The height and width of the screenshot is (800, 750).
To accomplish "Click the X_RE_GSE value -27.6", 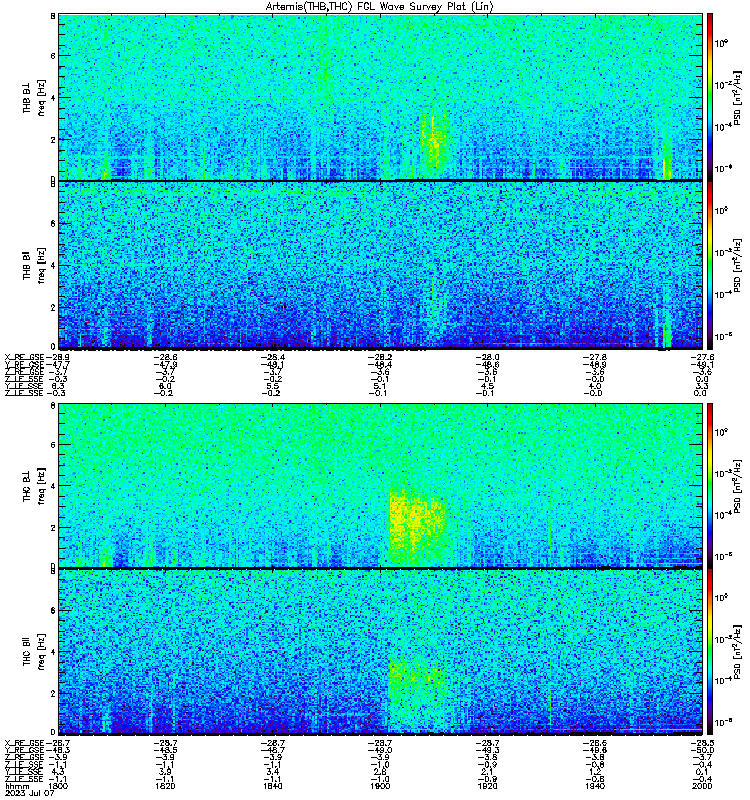I will [x=703, y=357].
